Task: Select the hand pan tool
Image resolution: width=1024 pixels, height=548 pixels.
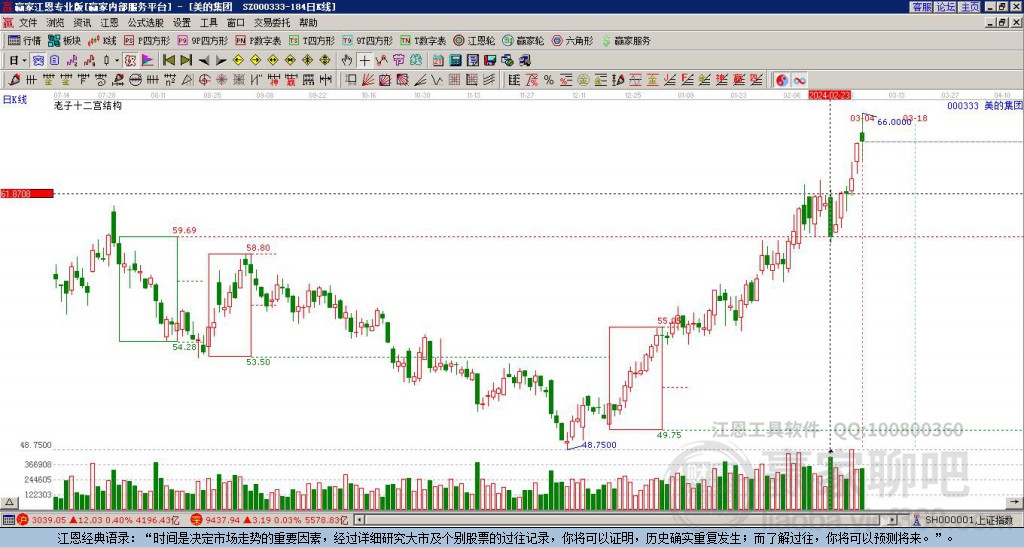Action: pos(347,61)
